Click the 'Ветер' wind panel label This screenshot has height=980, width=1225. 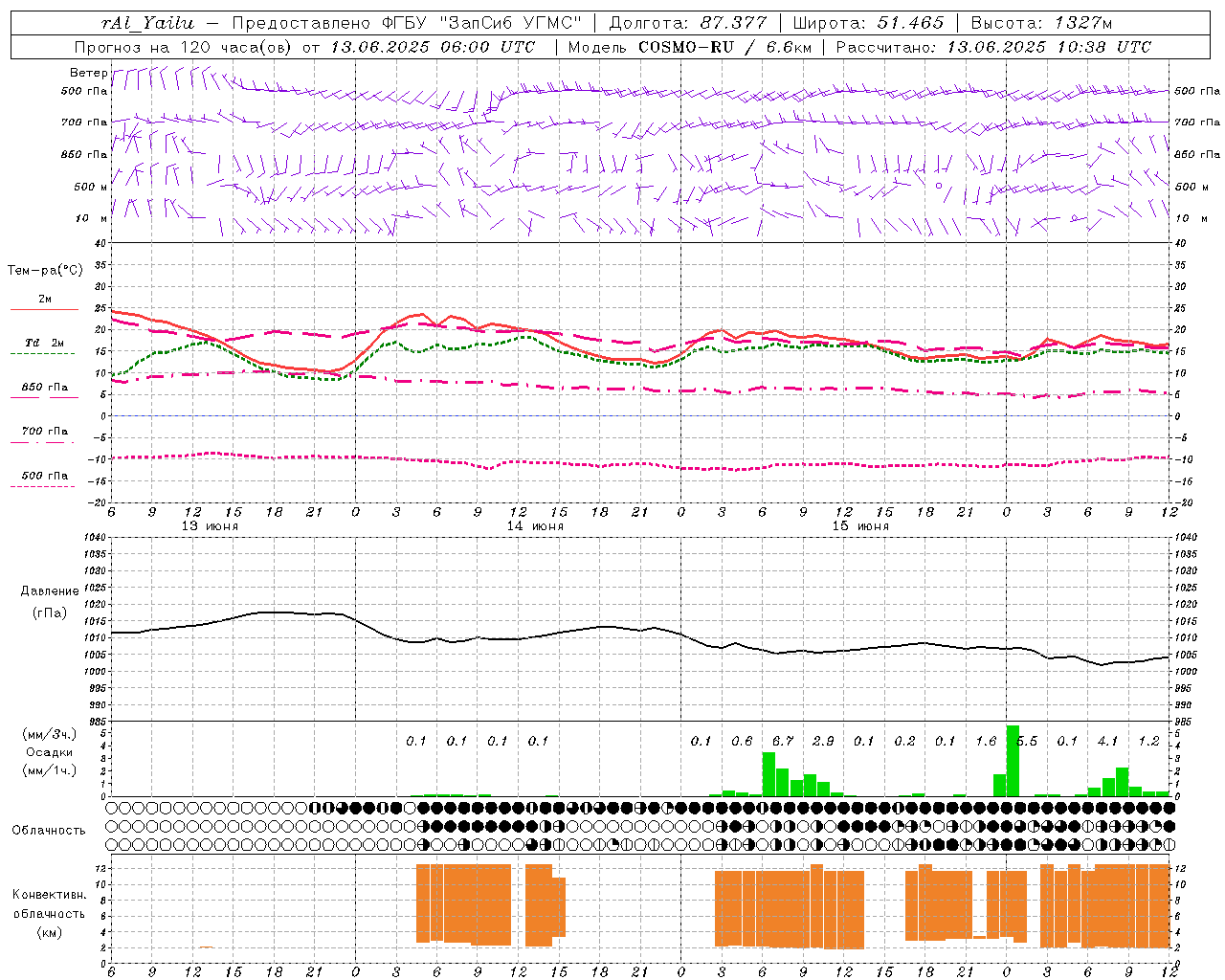click(88, 73)
